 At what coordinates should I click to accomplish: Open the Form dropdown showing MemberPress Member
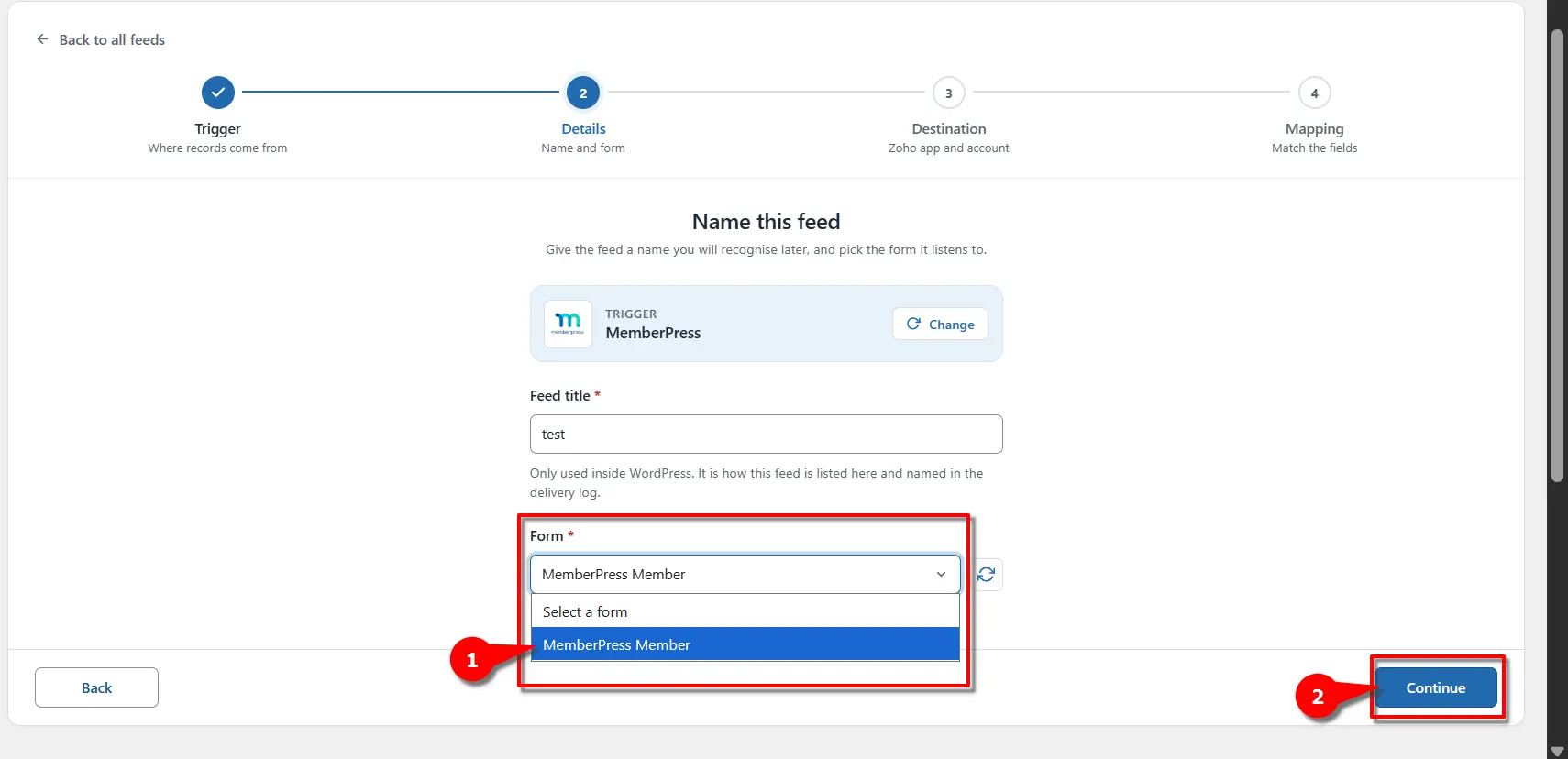745,574
